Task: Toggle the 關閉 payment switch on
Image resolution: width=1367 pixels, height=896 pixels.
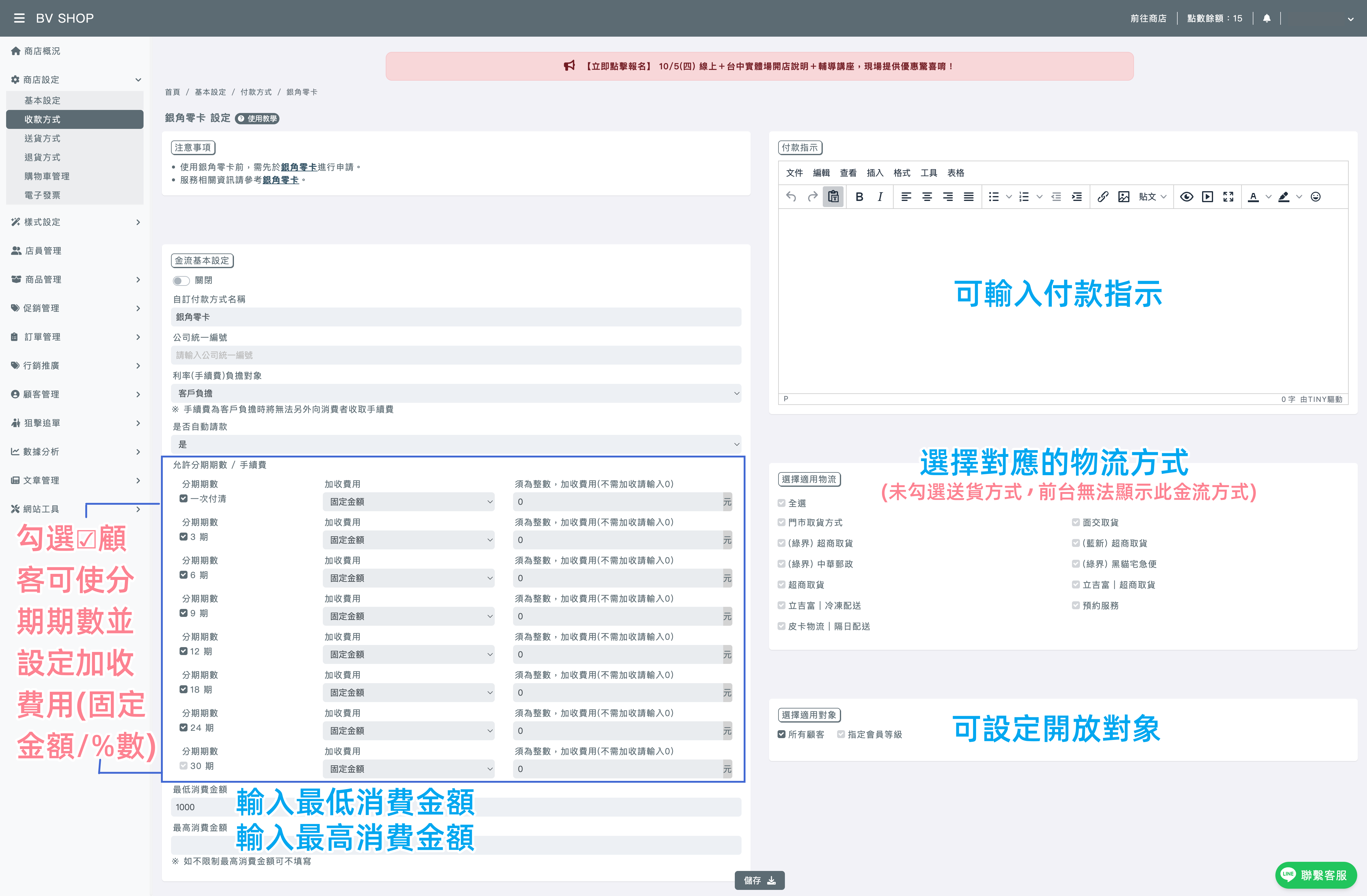Action: [181, 281]
